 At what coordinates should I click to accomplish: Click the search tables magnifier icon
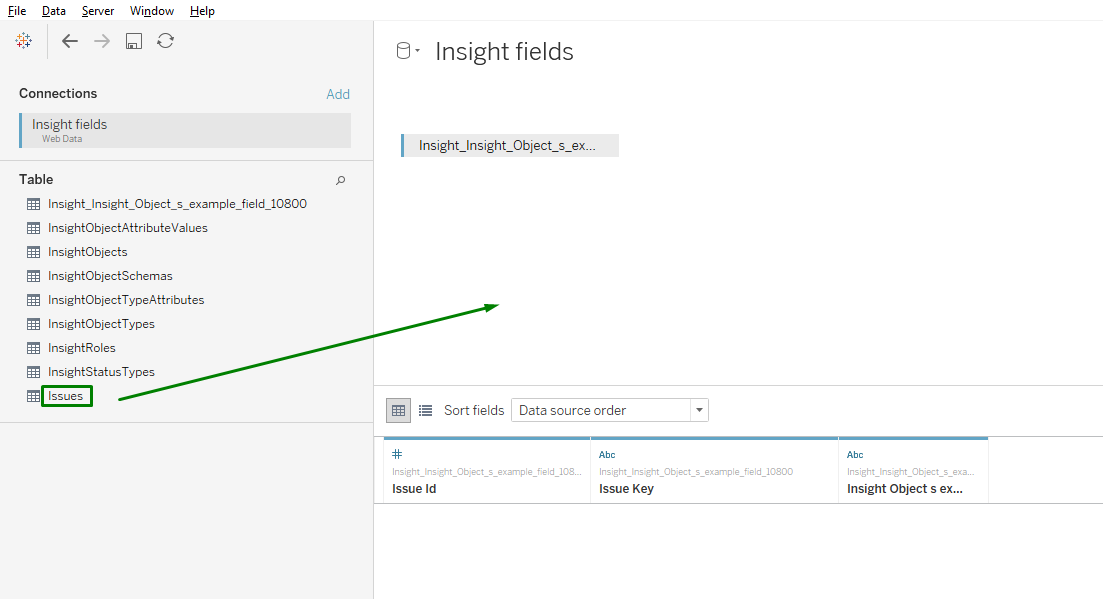(340, 180)
